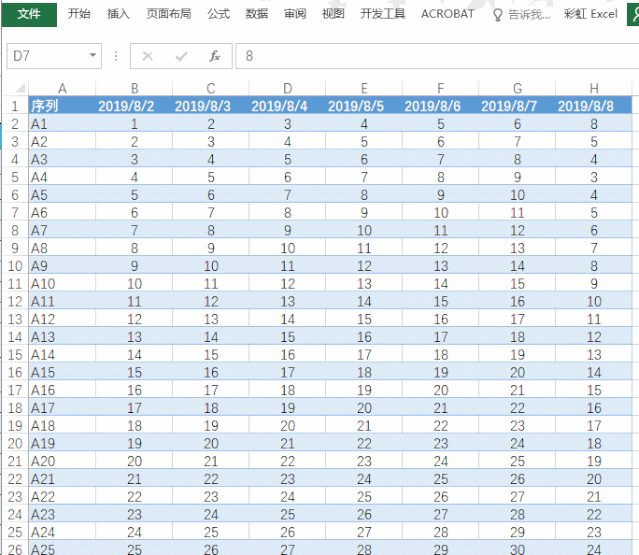Viewport: 639px width, 555px height.
Task: Click the 告诉我 lightbulb search box
Action: pos(522,15)
